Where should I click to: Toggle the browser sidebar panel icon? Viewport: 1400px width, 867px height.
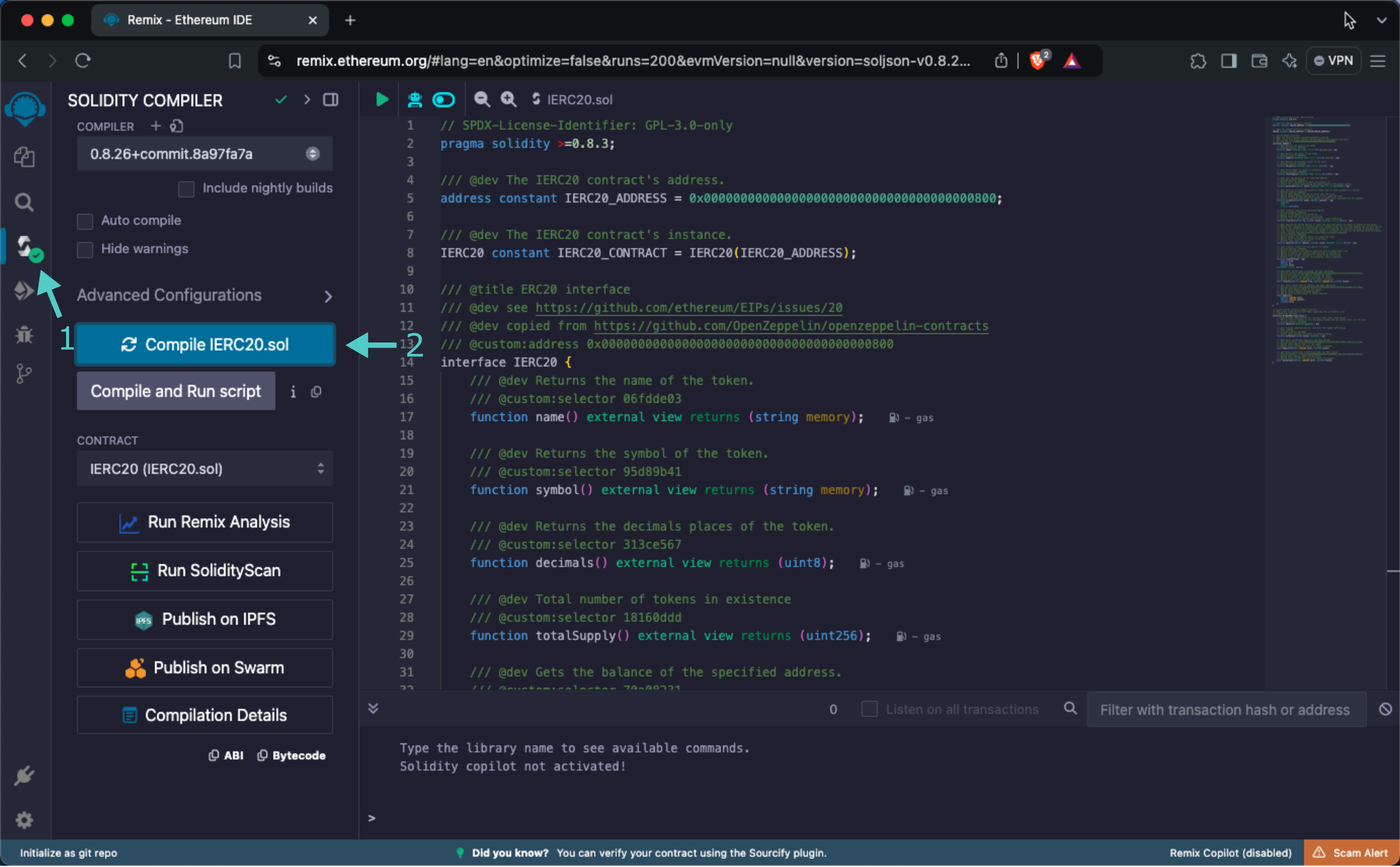1228,61
